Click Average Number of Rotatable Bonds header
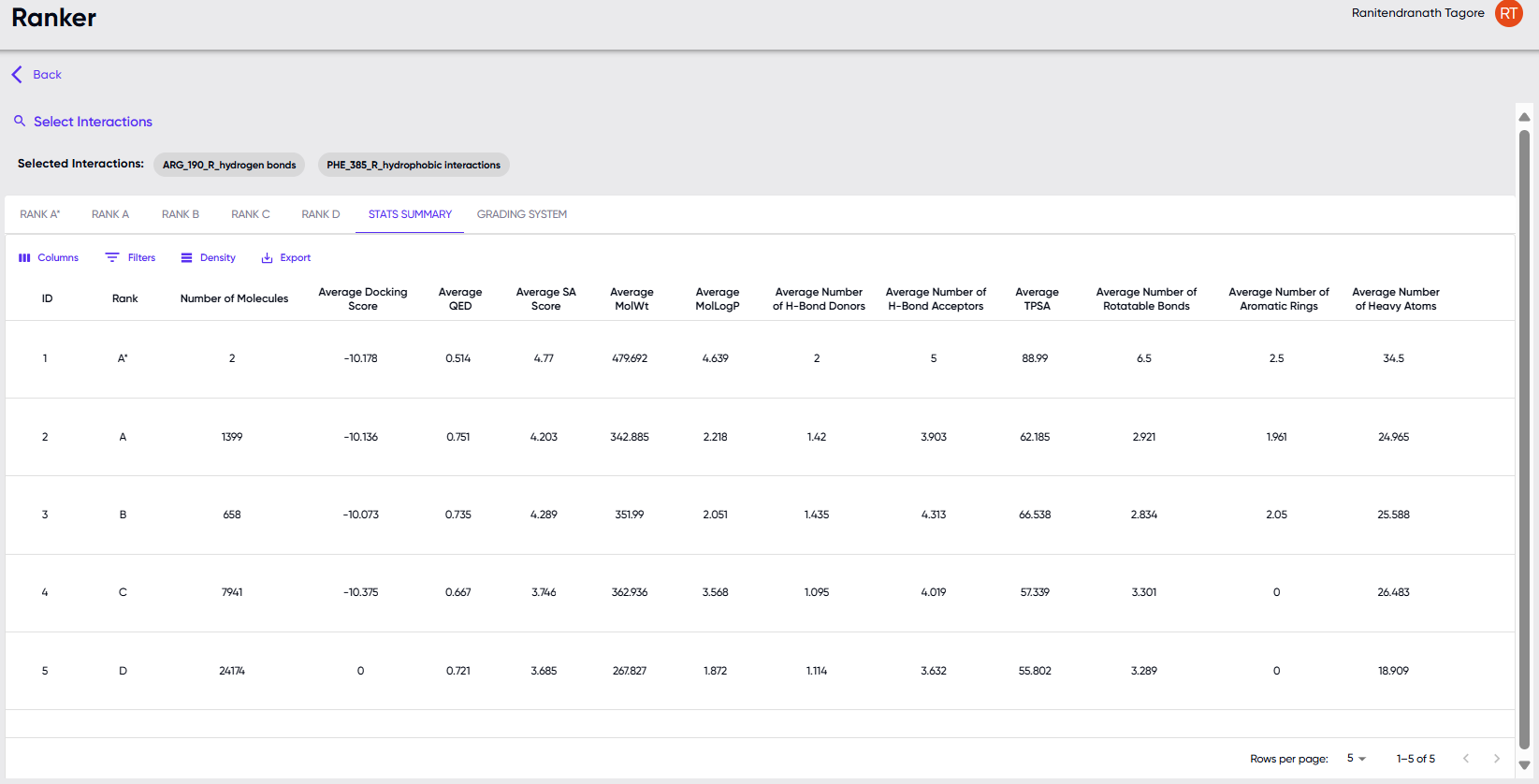This screenshot has width=1539, height=784. pyautogui.click(x=1146, y=299)
